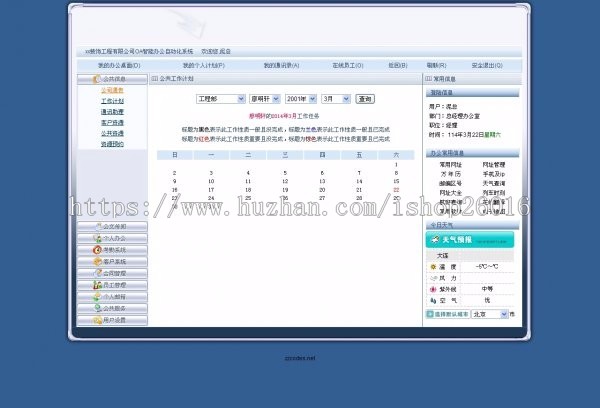This screenshot has width=600, height=408.
Task: Open 我的办公桌面(D) menu
Action: pyautogui.click(x=119, y=65)
